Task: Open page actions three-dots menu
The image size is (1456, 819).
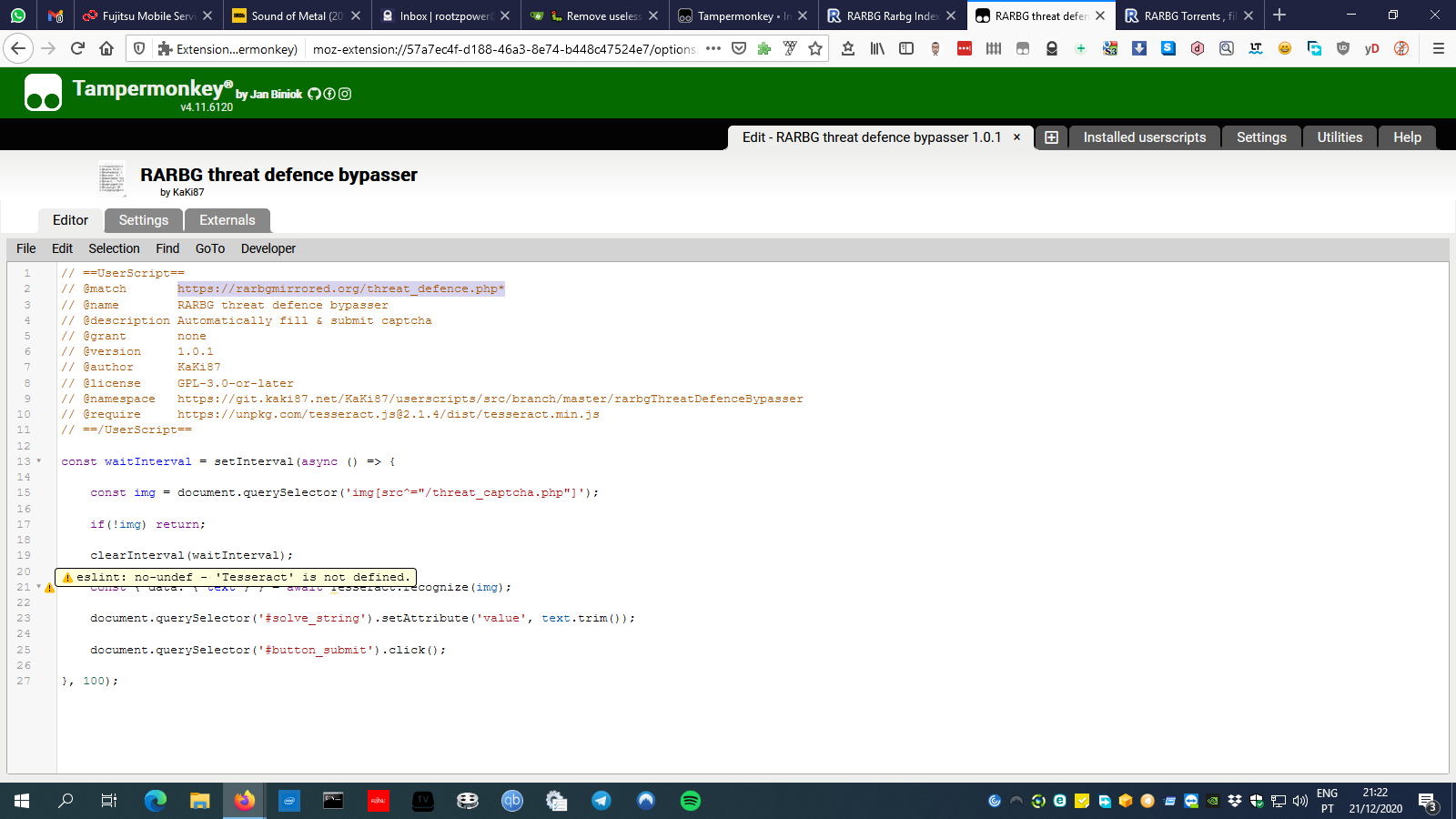Action: tap(713, 48)
